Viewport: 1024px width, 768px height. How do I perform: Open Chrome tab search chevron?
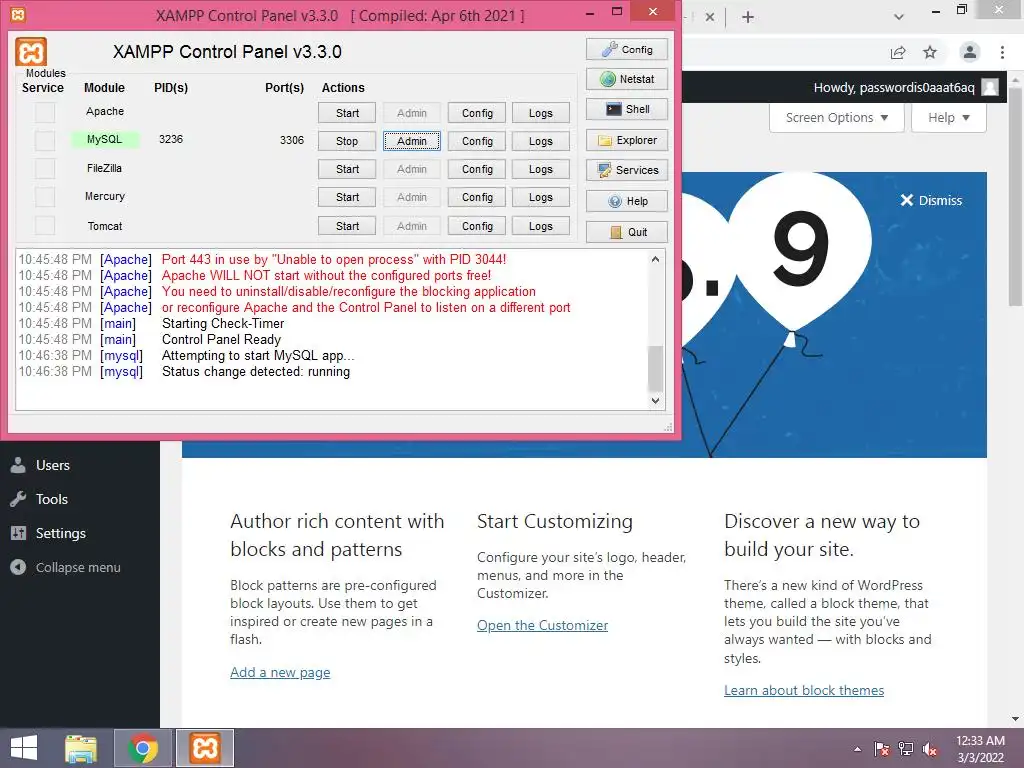pyautogui.click(x=899, y=17)
